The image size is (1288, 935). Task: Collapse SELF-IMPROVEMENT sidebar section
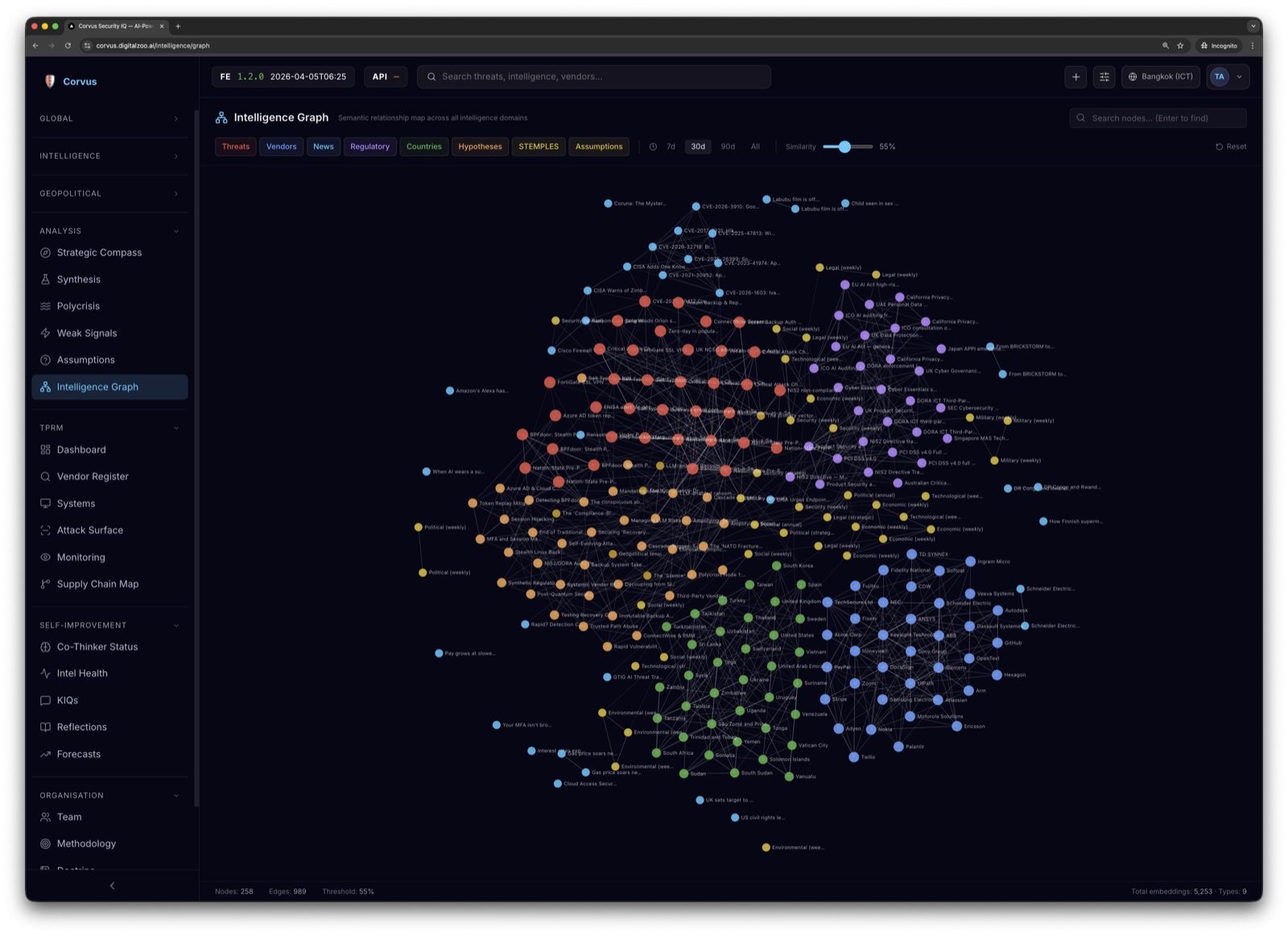pyautogui.click(x=109, y=626)
